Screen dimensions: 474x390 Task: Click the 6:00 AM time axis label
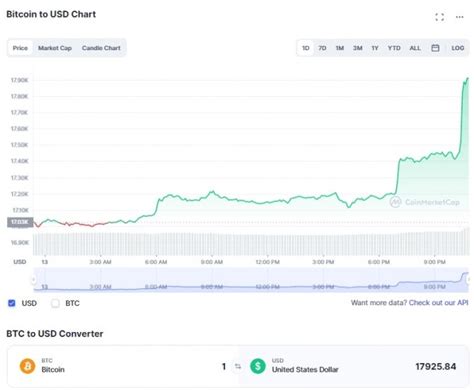click(x=156, y=262)
